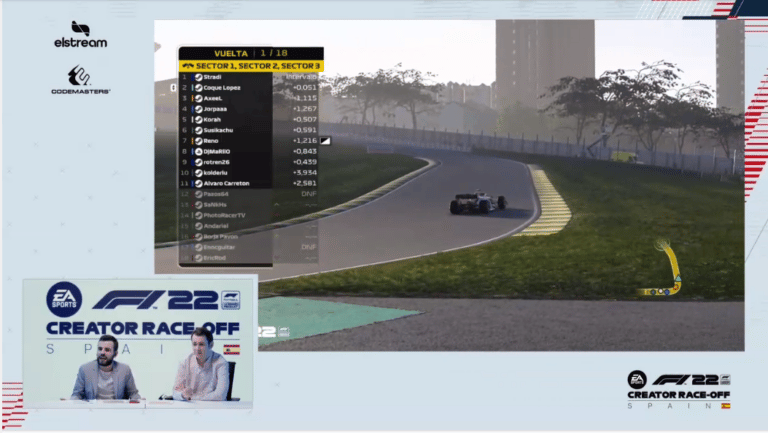Viewport: 768px width, 433px height.
Task: Click the DNF status beside Pazos64
Action: 309,194
